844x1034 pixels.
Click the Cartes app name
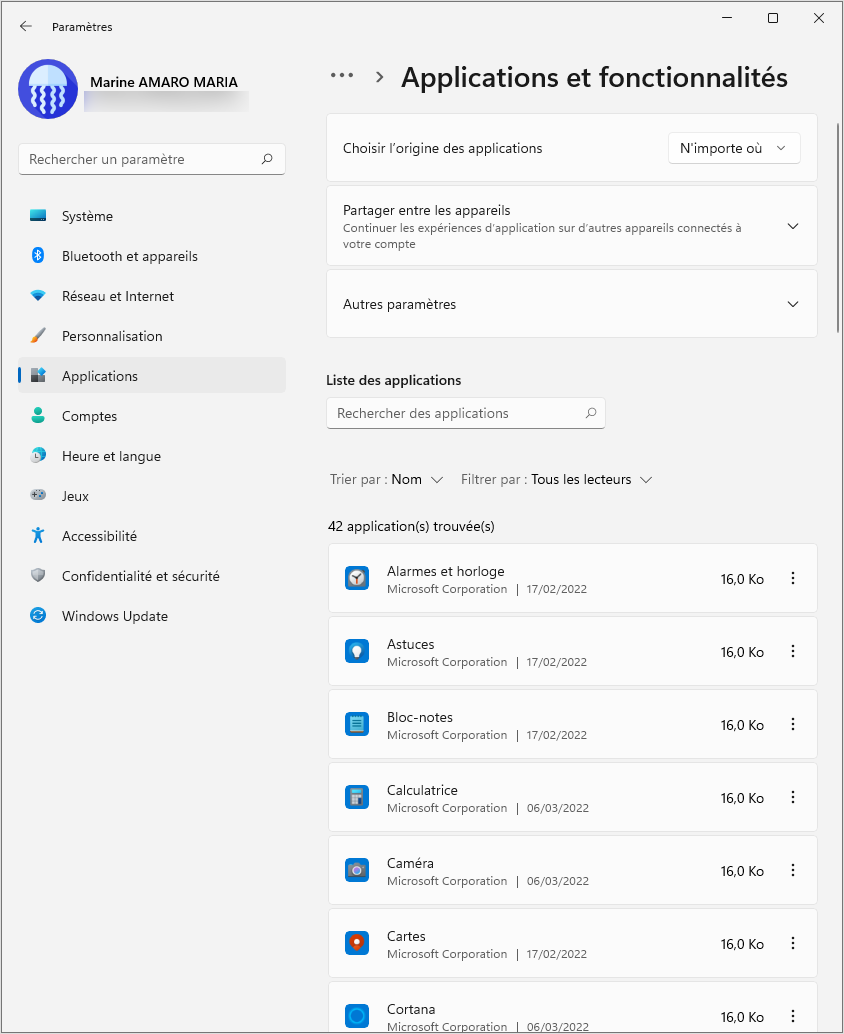coord(406,936)
